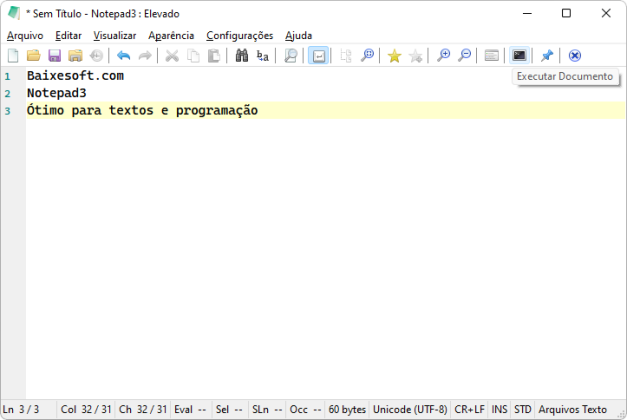Click the 'SLn --' status bar field
The image size is (627, 420).
tap(267, 410)
